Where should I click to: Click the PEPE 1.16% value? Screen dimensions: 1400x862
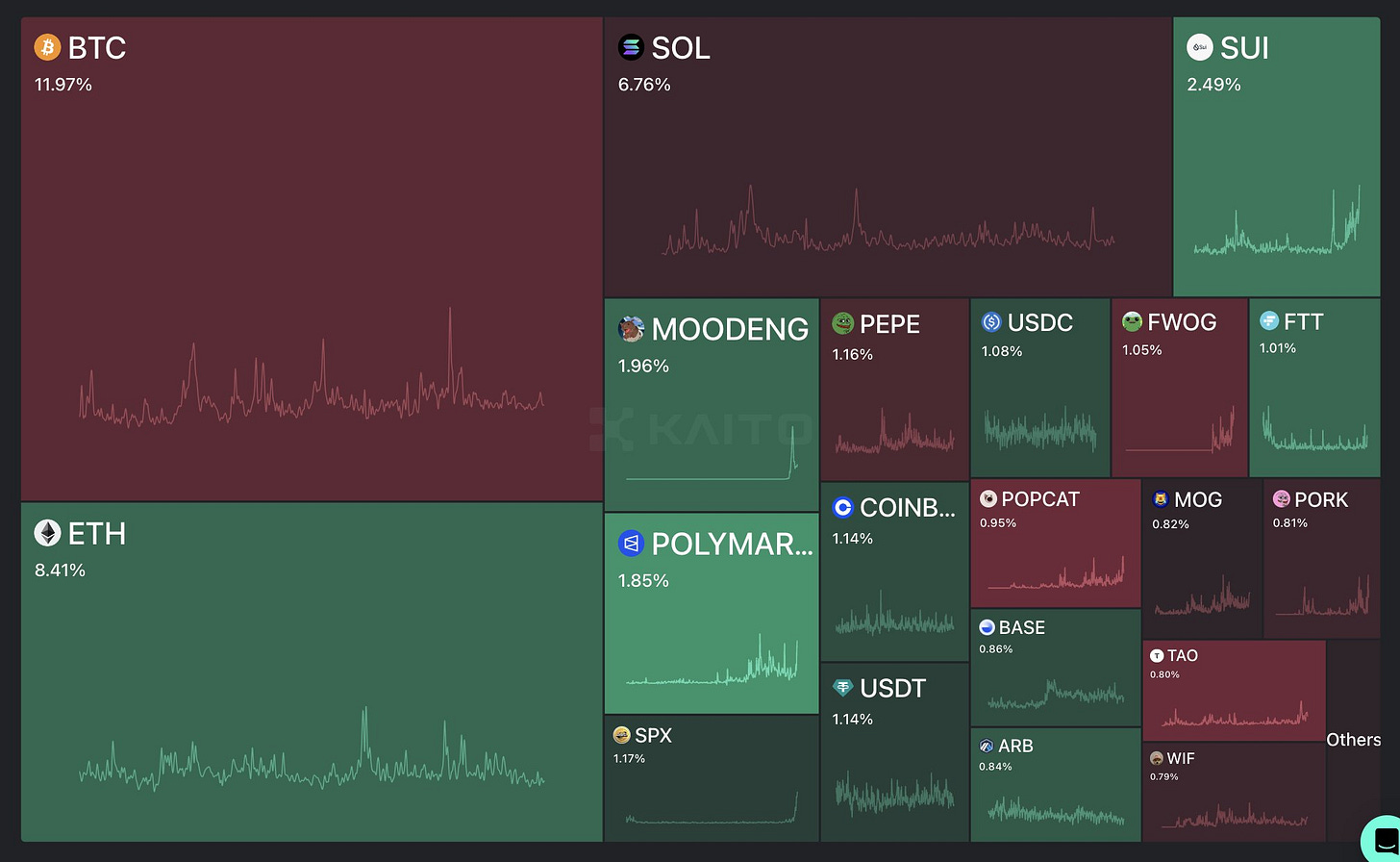click(x=853, y=355)
